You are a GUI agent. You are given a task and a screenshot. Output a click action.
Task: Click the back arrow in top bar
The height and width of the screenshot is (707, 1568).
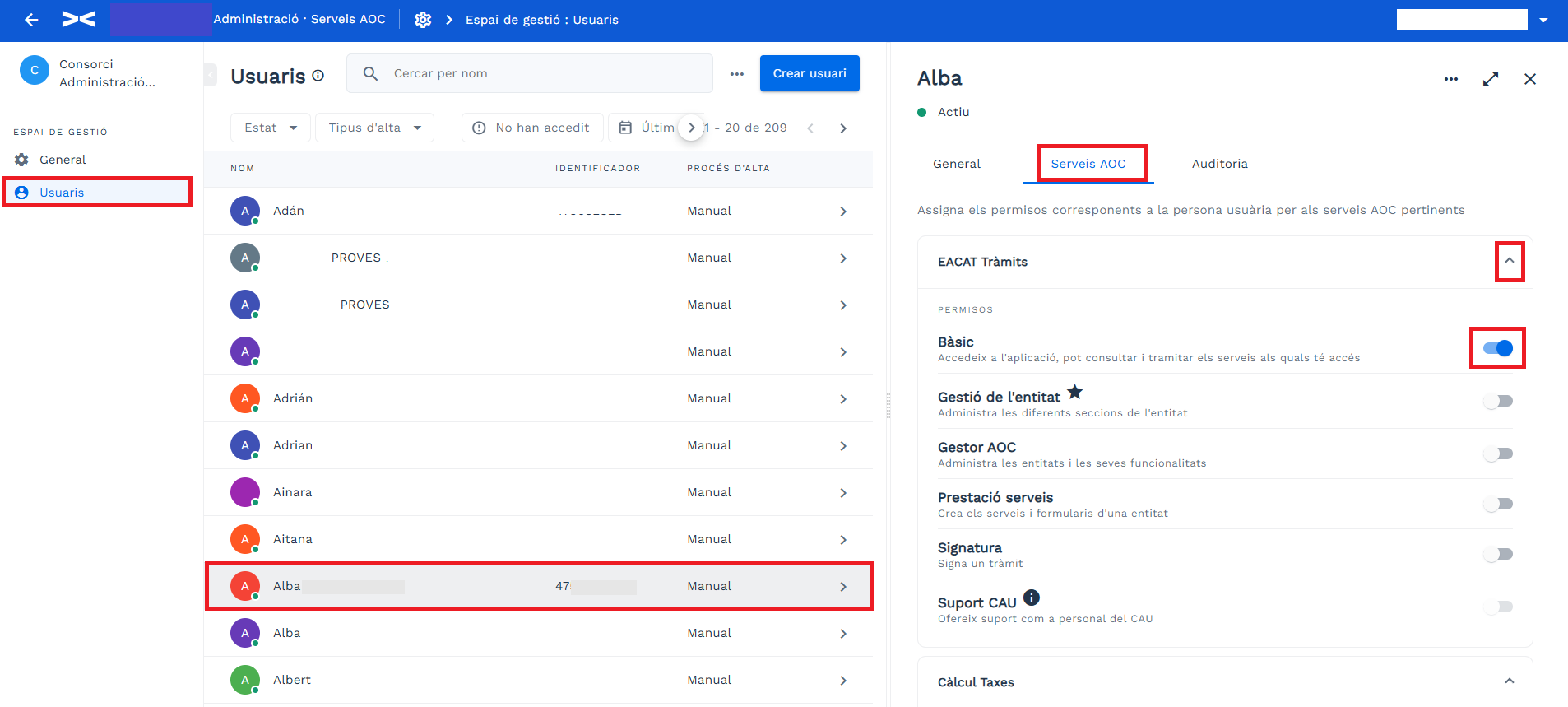[31, 20]
